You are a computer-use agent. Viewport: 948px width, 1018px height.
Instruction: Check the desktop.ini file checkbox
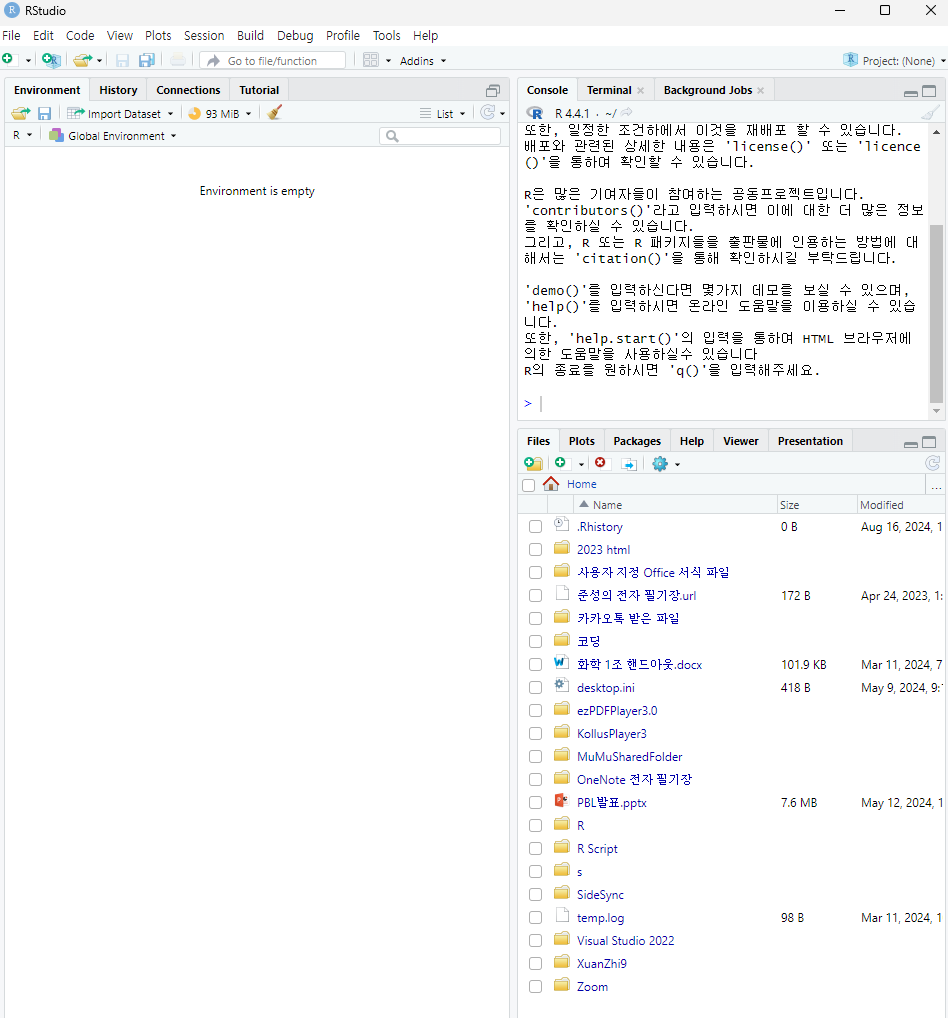[x=535, y=688]
